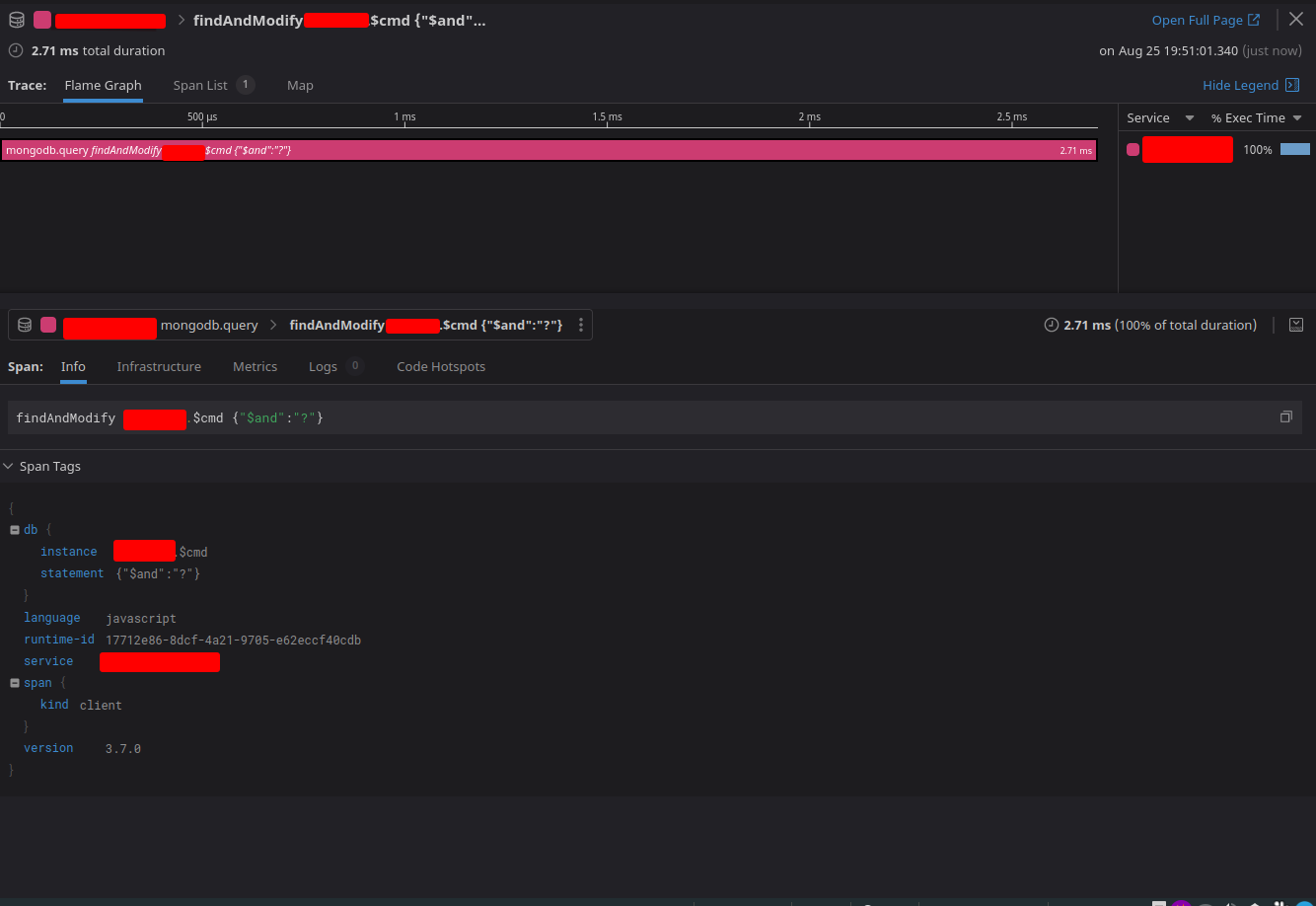The height and width of the screenshot is (906, 1316).
Task: Copy the findAndModify query with copy icon
Action: click(x=1285, y=417)
